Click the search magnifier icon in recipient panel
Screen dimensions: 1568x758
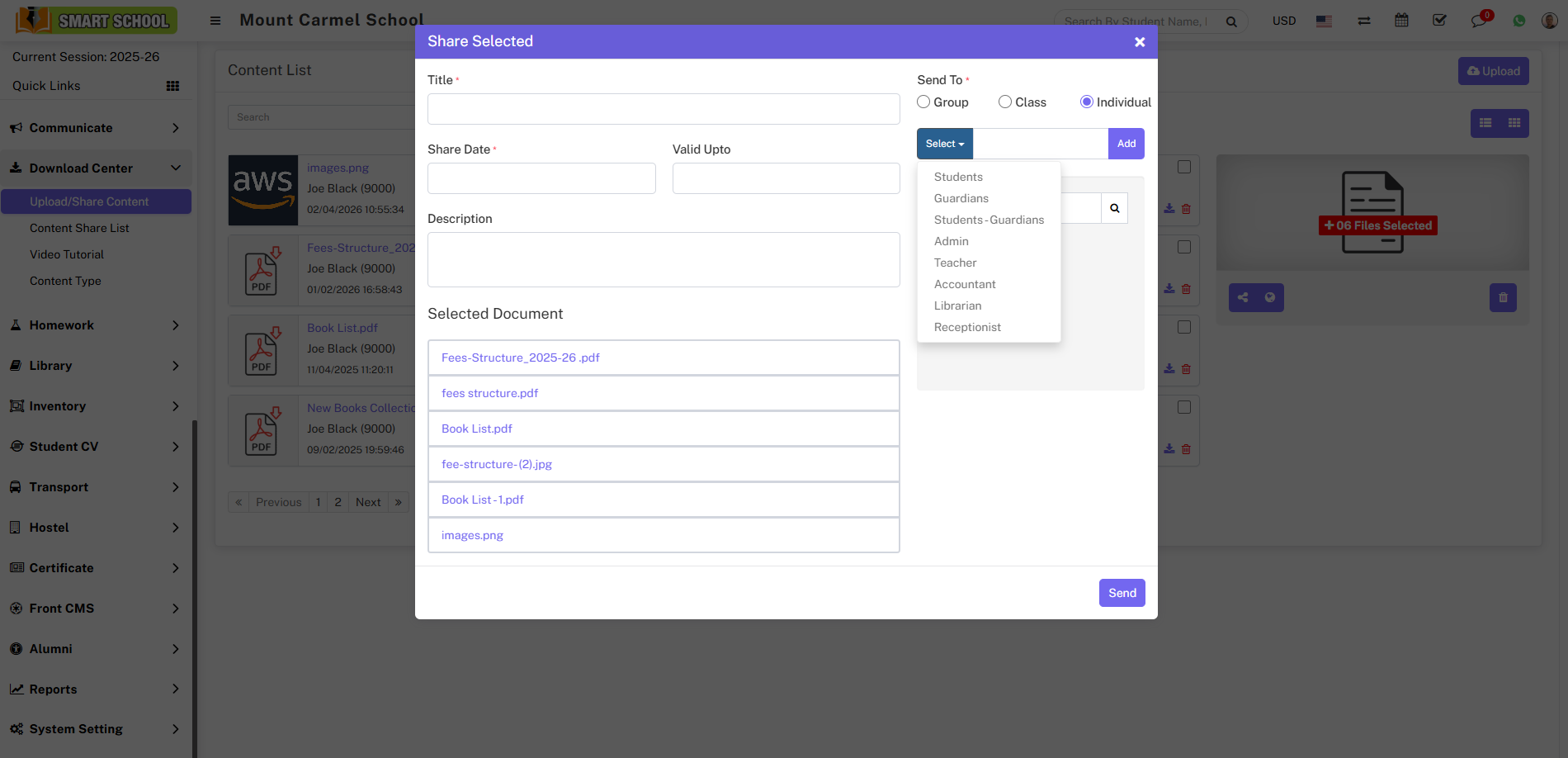[x=1114, y=208]
